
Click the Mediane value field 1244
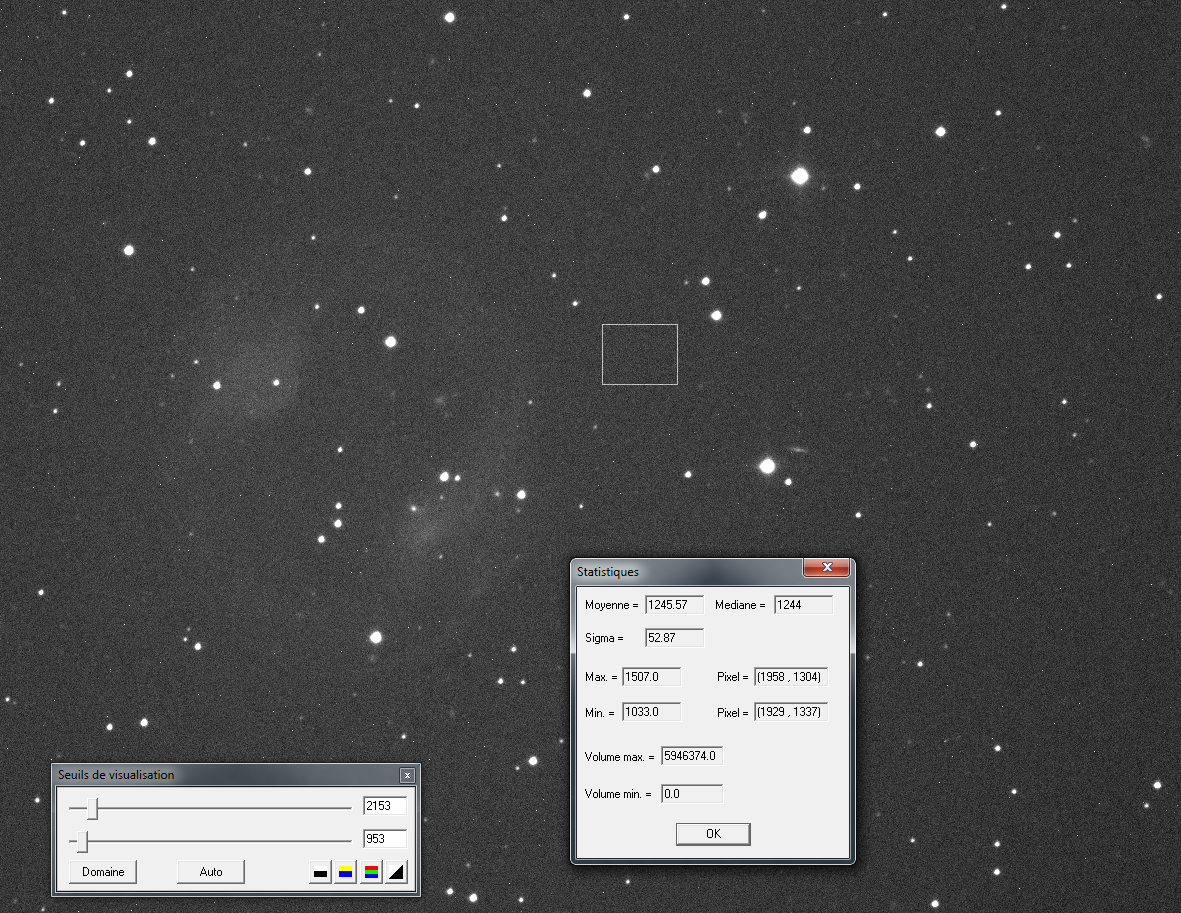click(804, 605)
